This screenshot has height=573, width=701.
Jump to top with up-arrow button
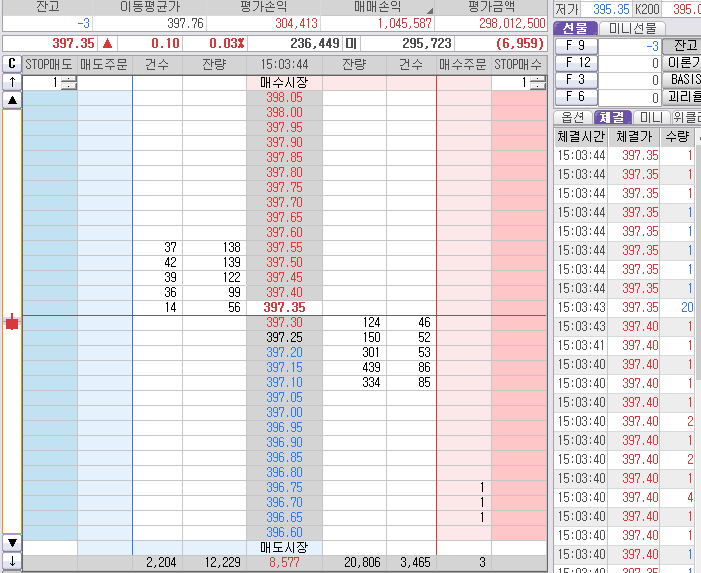click(12, 82)
